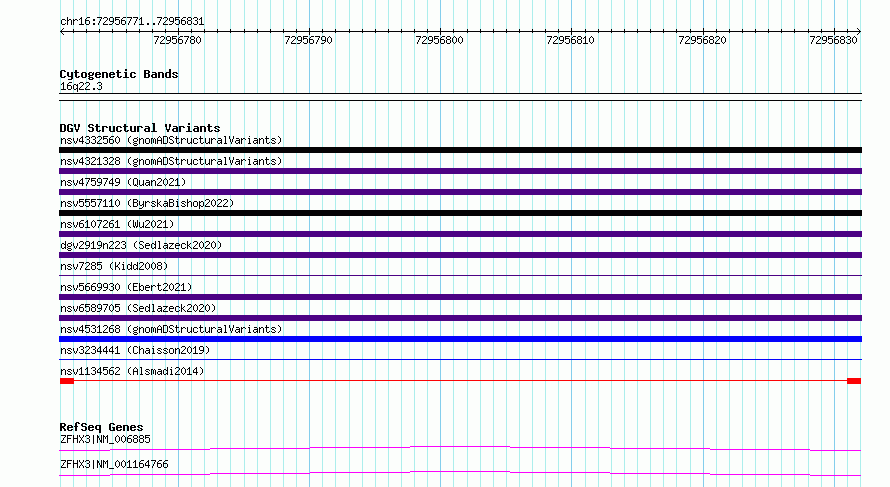Open variant nsv3234441 (Chaisson2019)
This screenshot has width=890, height=487.
(135, 350)
